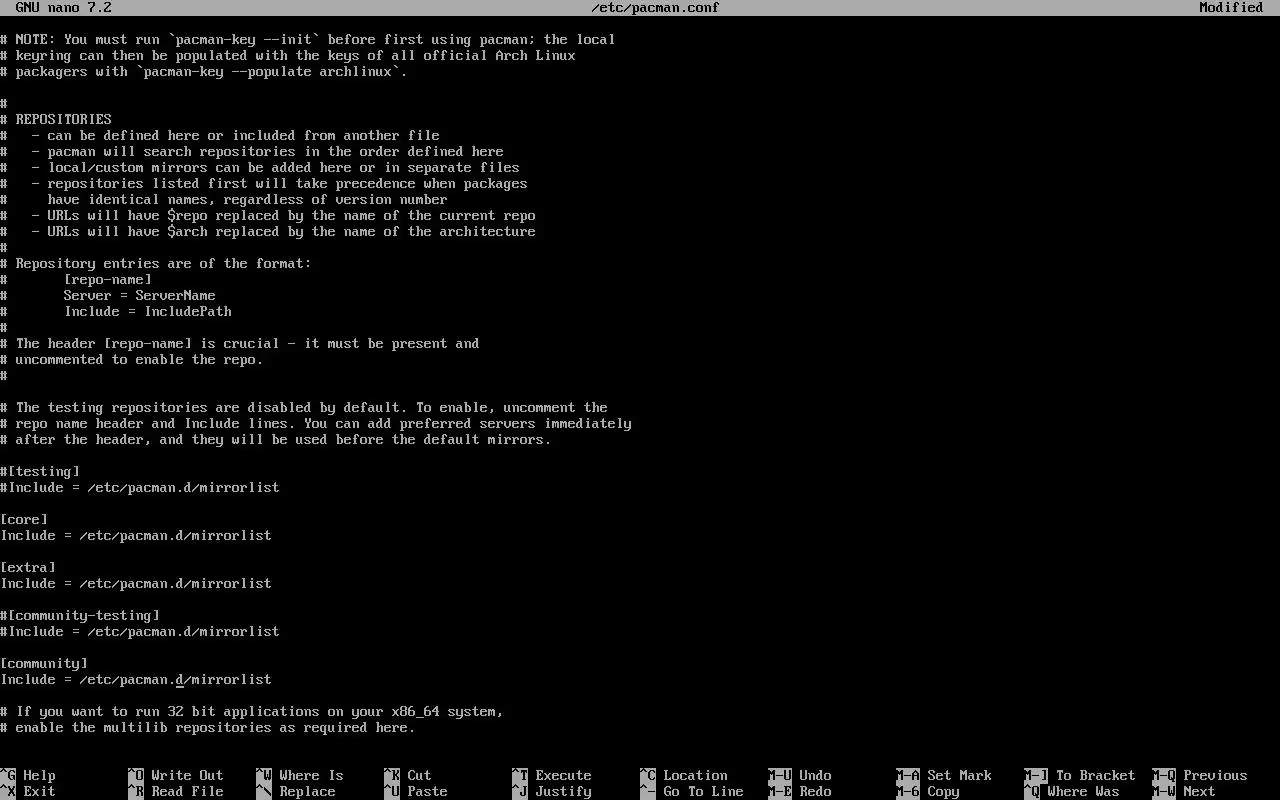Click 'have identical names' comment line
This screenshot has height=800, width=1280.
point(224,199)
